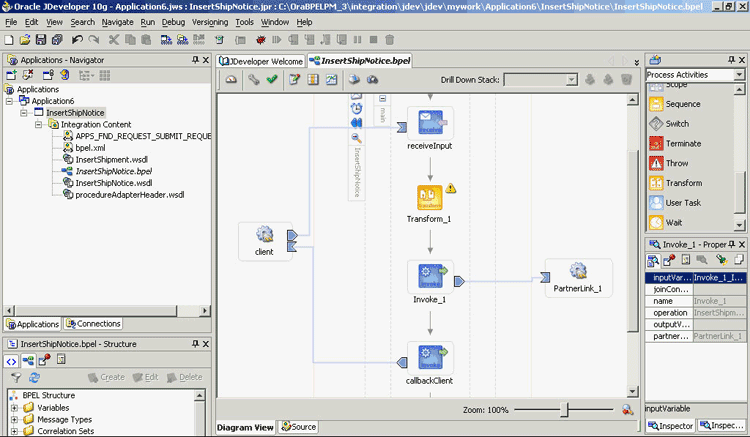Pick the Throw activity from palette
Viewport: 750px width, 437px height.
click(669, 163)
